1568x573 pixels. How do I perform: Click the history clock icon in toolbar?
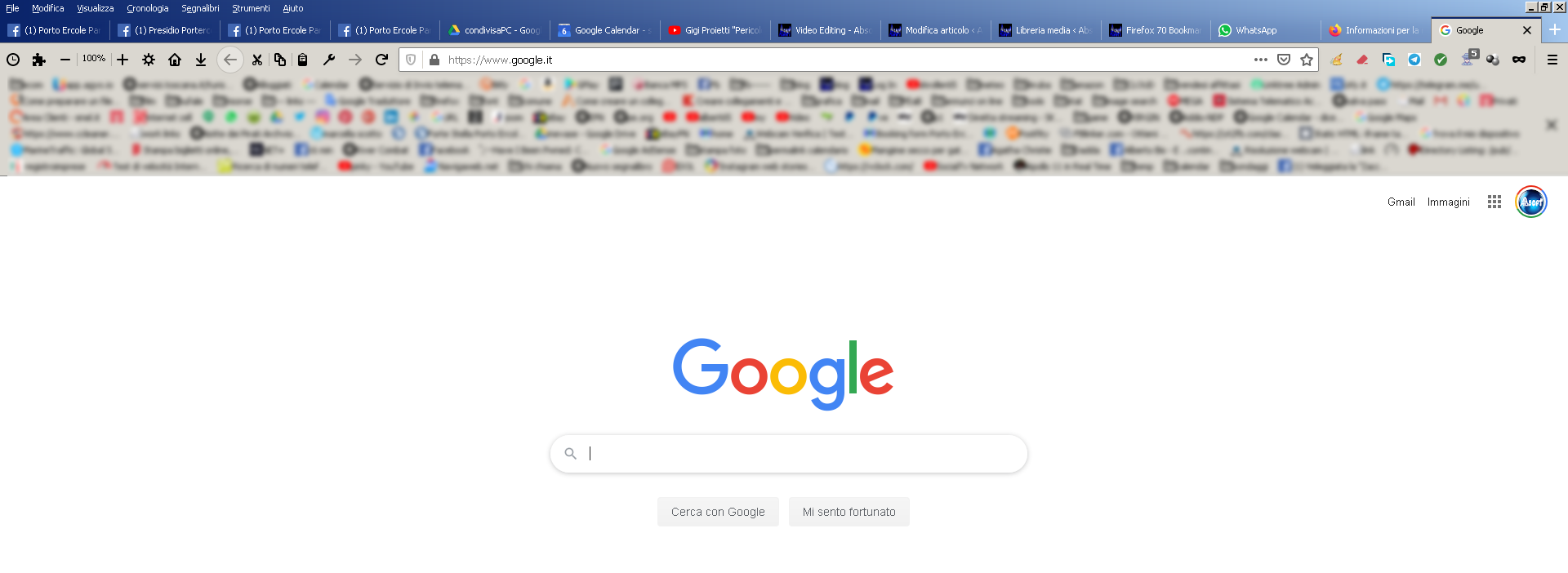click(x=13, y=60)
